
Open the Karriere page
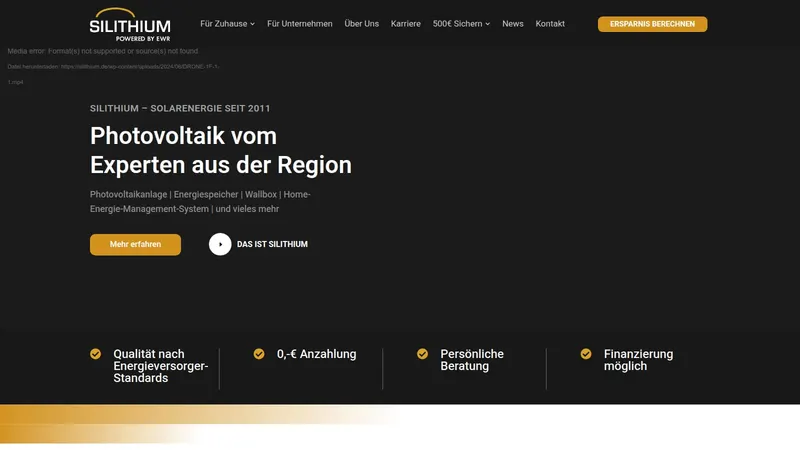click(406, 24)
